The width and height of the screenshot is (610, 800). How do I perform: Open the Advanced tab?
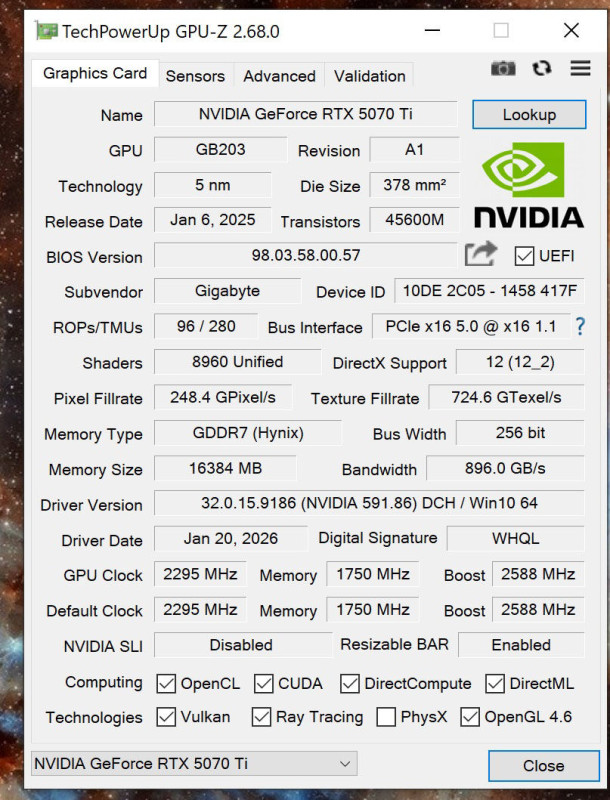[x=279, y=76]
